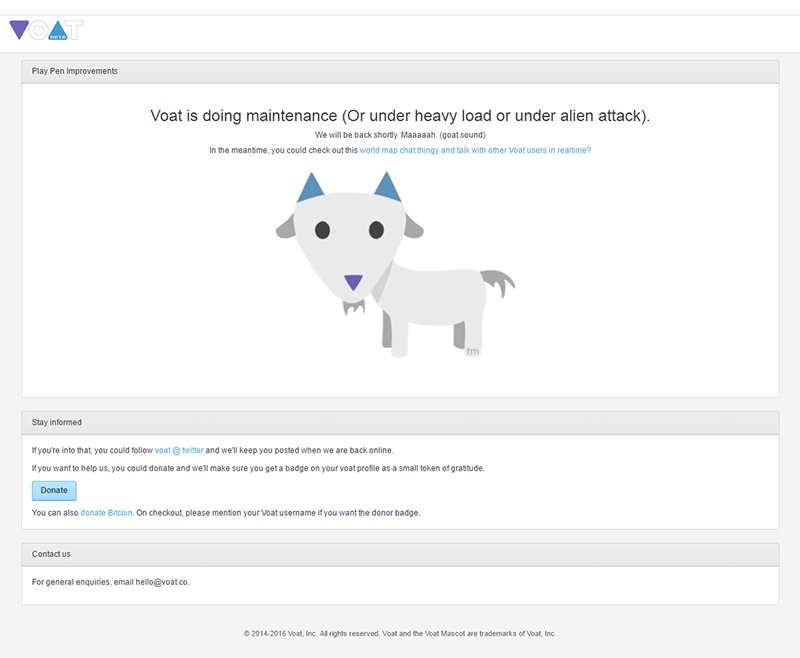This screenshot has width=800, height=658.
Task: Click the Donate button
Action: [x=54, y=490]
